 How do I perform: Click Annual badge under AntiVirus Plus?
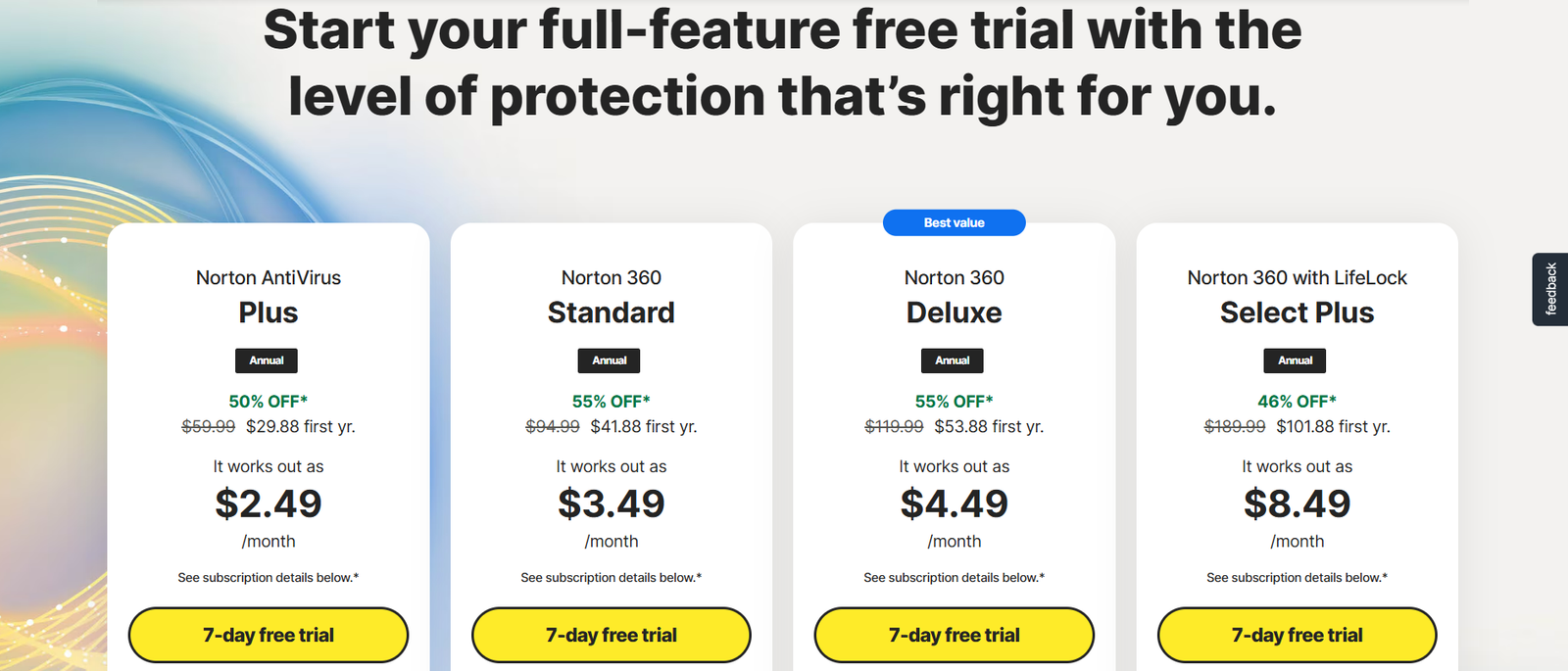pyautogui.click(x=267, y=360)
